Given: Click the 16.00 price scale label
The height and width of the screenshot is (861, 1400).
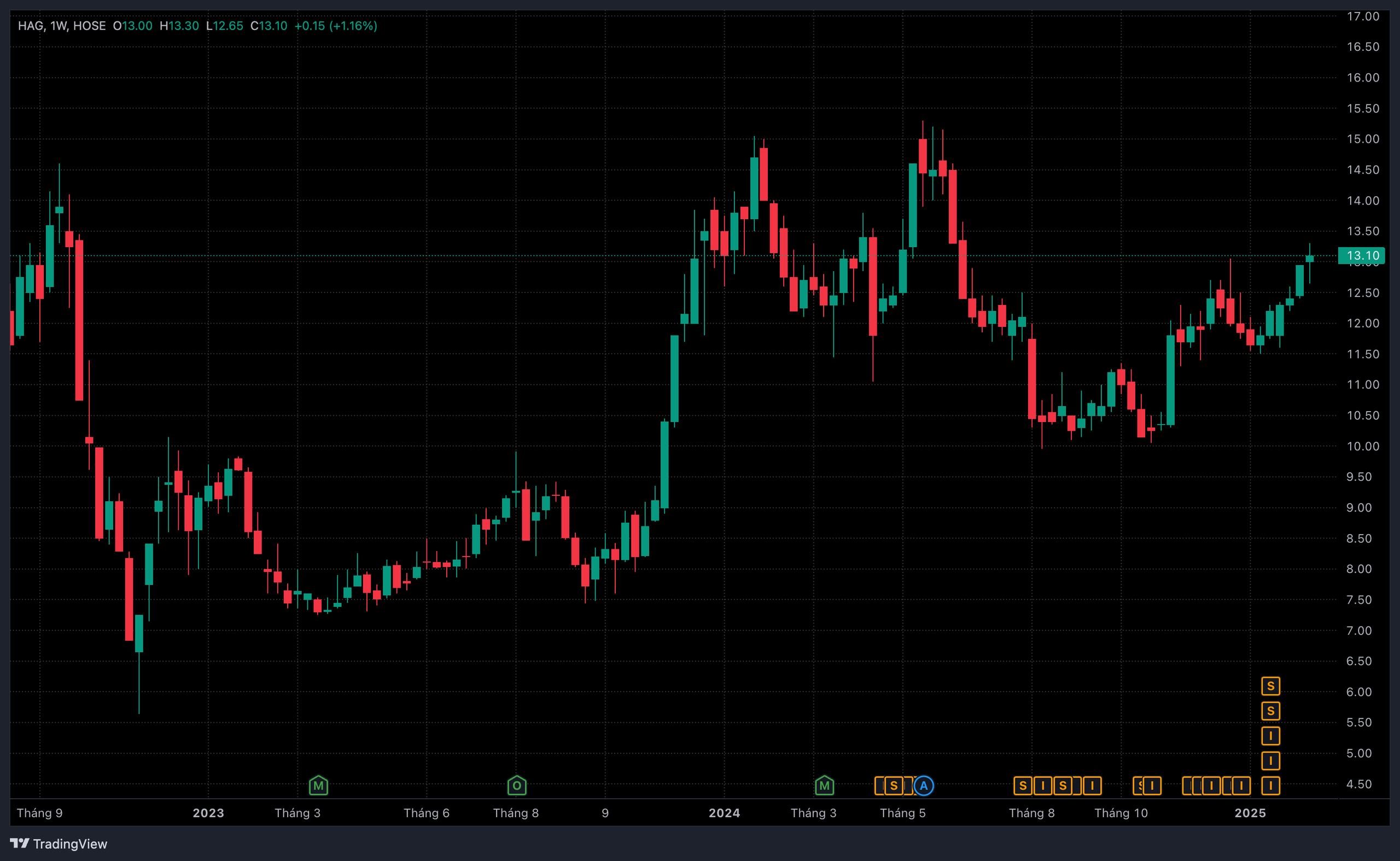Looking at the screenshot, I should [1363, 78].
